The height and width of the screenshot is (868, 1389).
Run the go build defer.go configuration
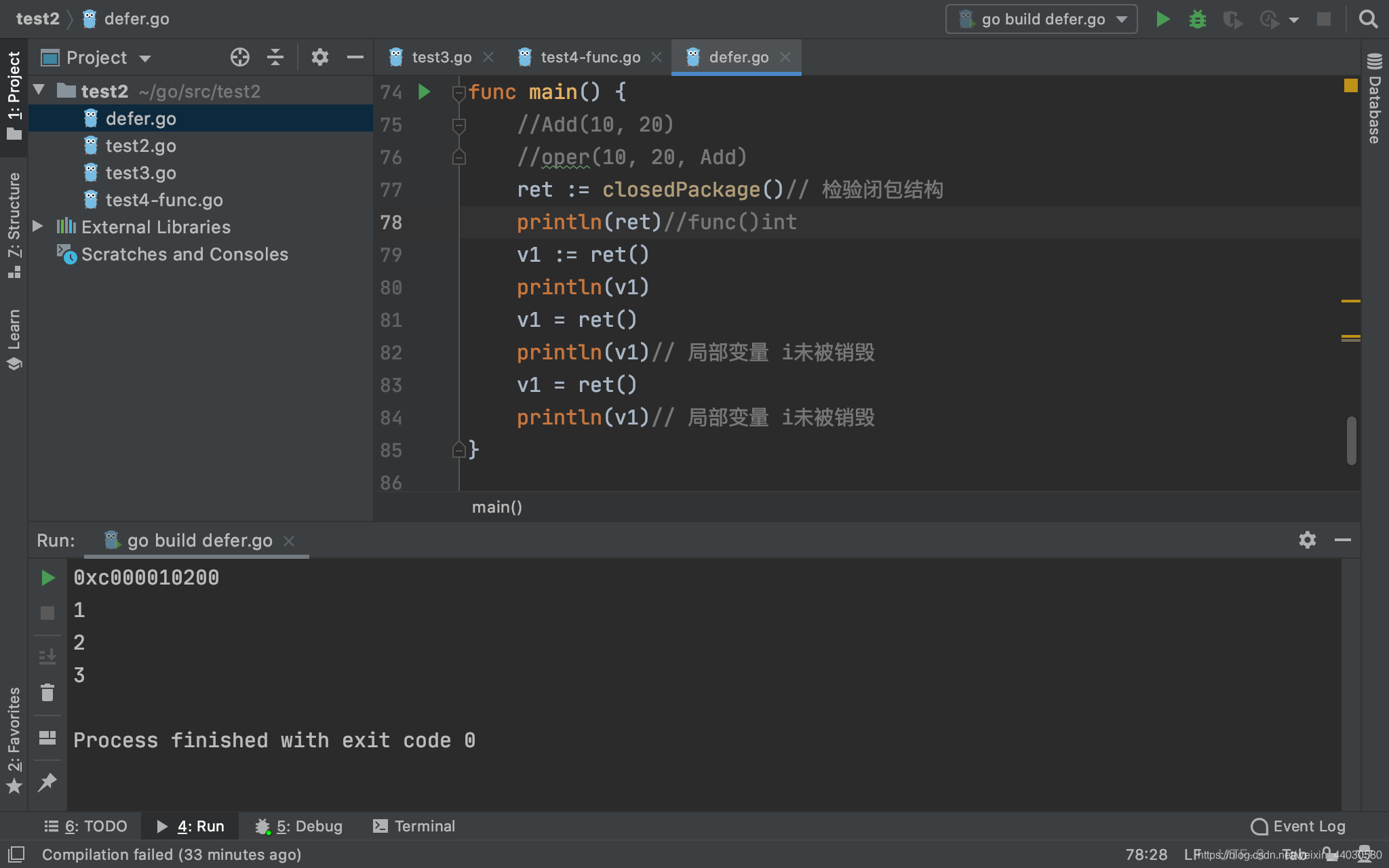click(1162, 19)
